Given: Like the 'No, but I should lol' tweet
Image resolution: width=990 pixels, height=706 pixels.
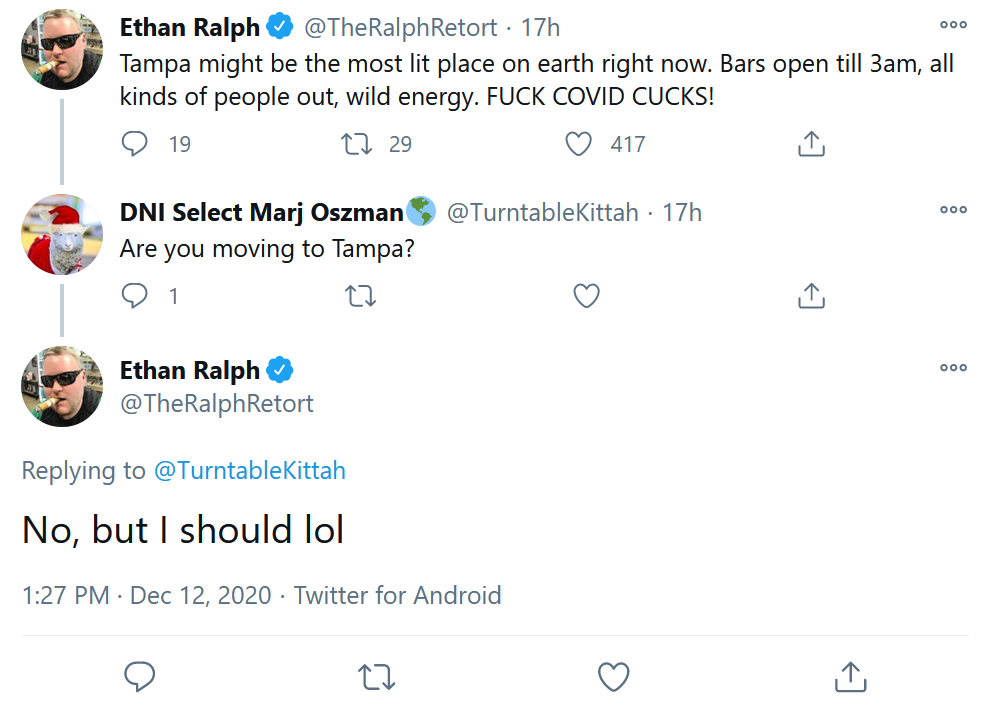Looking at the screenshot, I should 614,677.
